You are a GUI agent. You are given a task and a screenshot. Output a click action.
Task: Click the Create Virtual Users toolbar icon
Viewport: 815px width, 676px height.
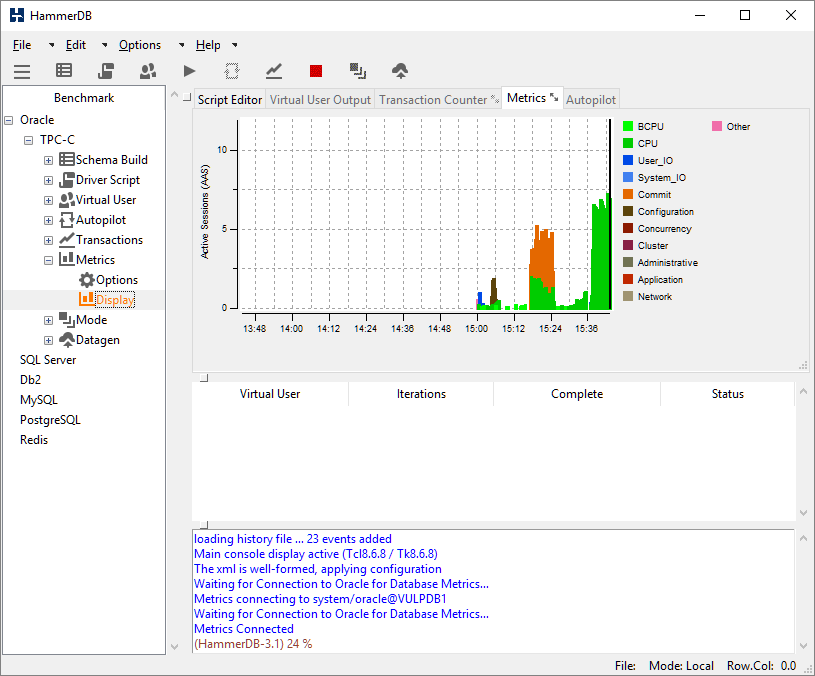click(148, 71)
